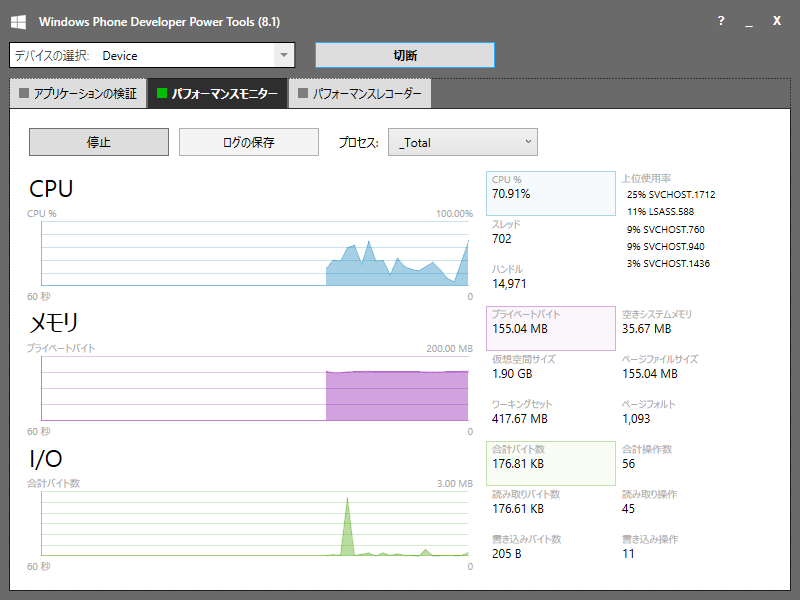The height and width of the screenshot is (600, 800).
Task: Expand the プロセス _Total dropdown
Action: coord(463,142)
